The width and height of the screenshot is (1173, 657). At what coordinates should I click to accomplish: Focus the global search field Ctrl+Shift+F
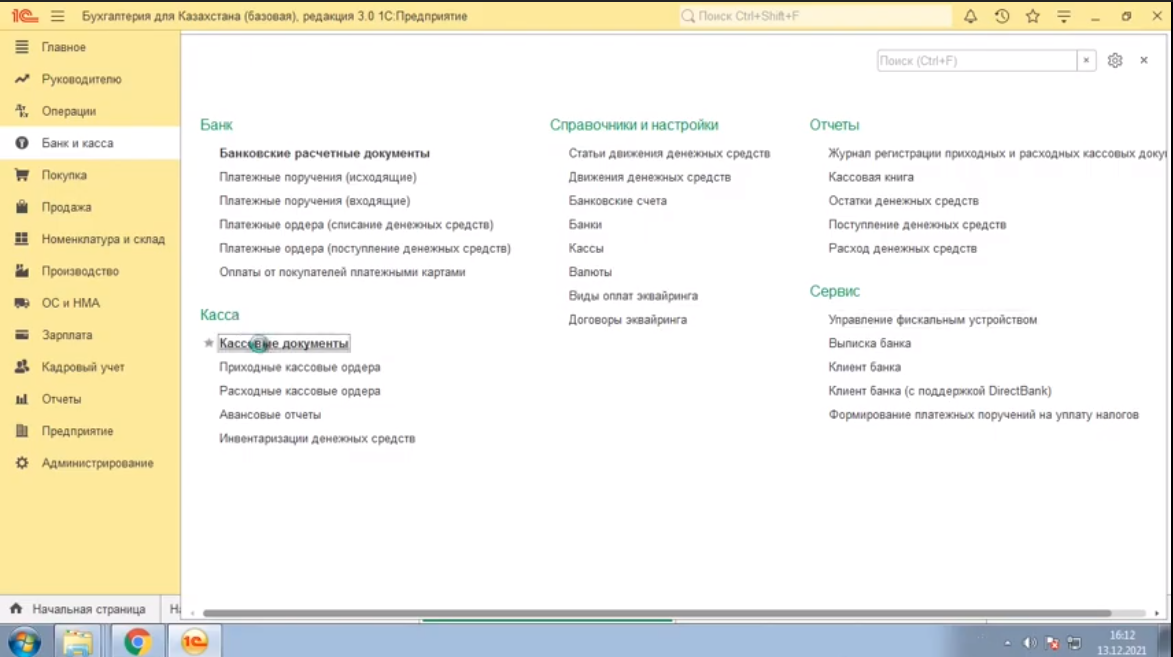815,16
